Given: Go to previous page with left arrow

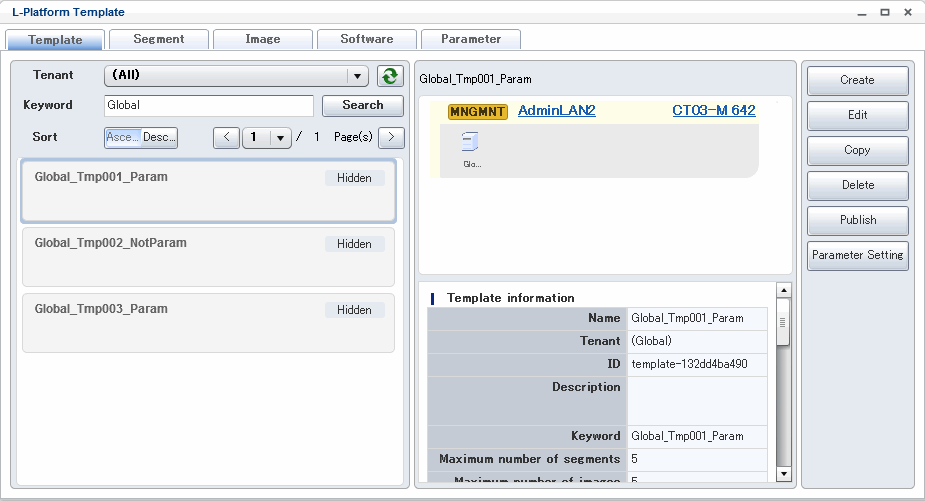Looking at the screenshot, I should pyautogui.click(x=226, y=137).
